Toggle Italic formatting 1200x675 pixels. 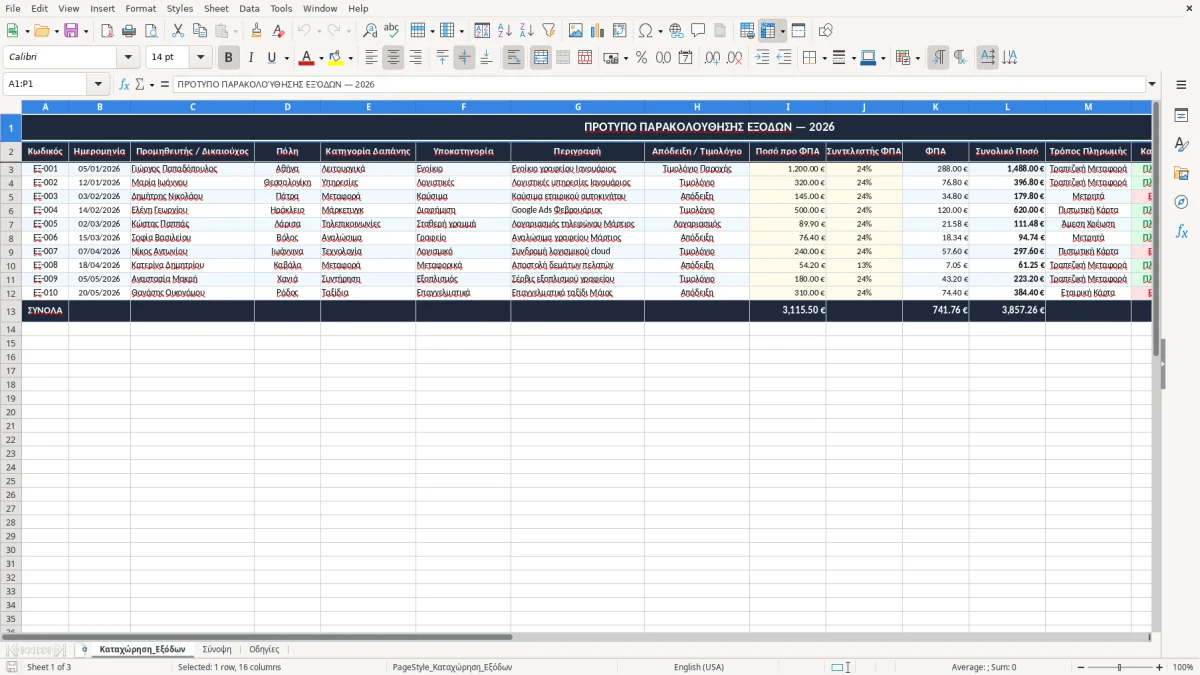(x=251, y=58)
